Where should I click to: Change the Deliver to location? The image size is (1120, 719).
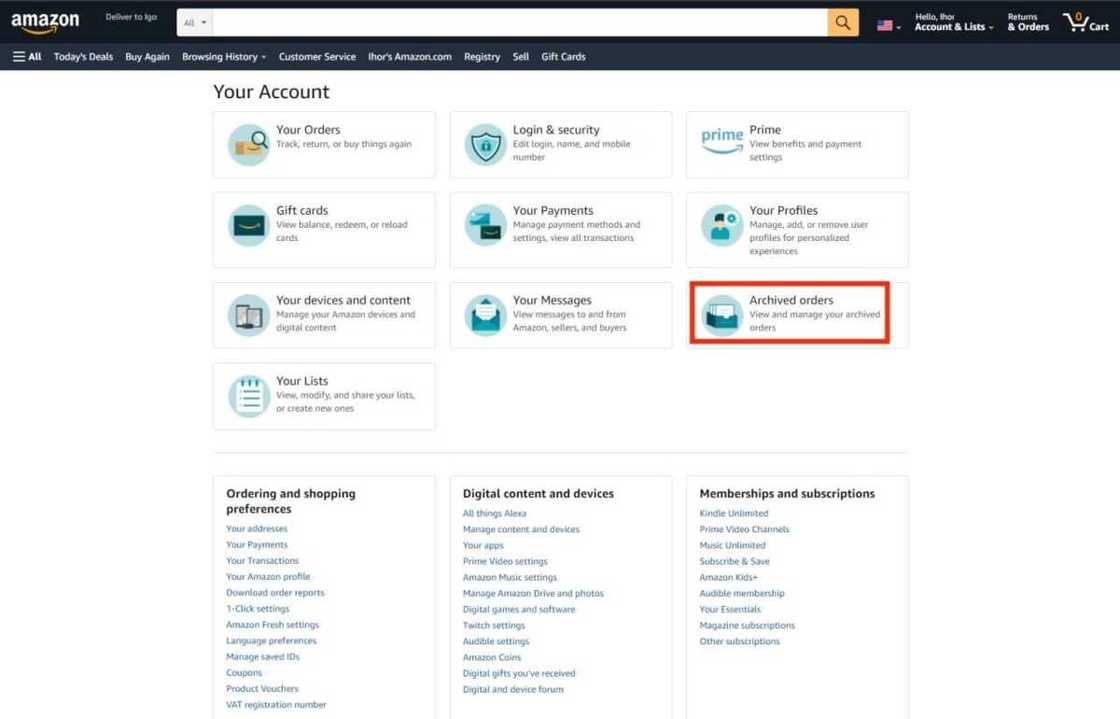131,17
